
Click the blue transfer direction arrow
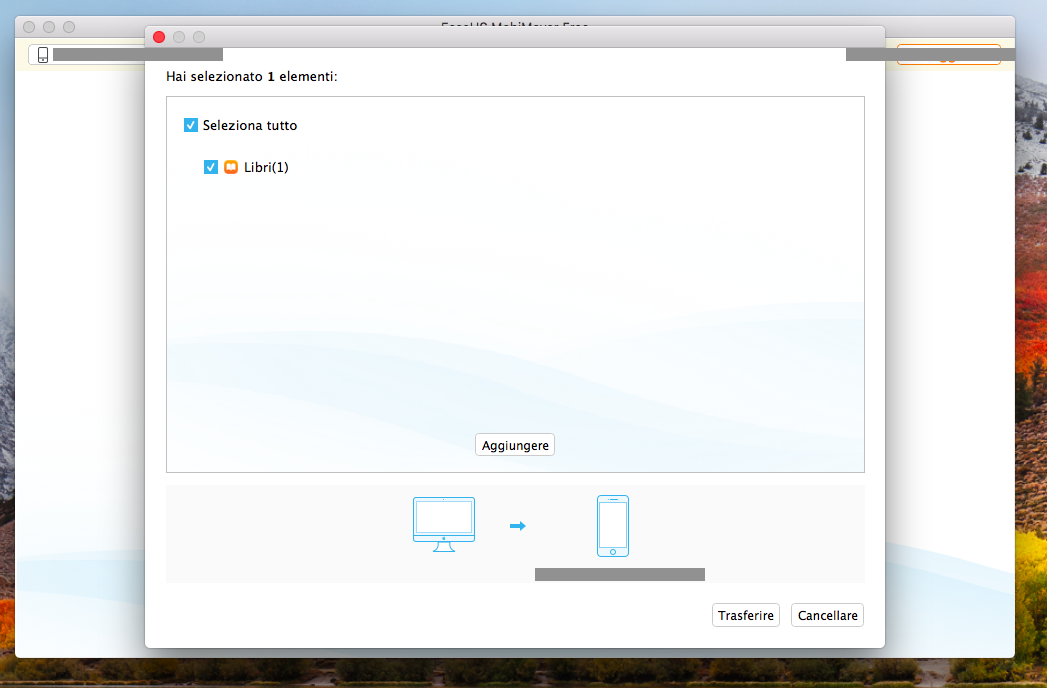(x=517, y=526)
